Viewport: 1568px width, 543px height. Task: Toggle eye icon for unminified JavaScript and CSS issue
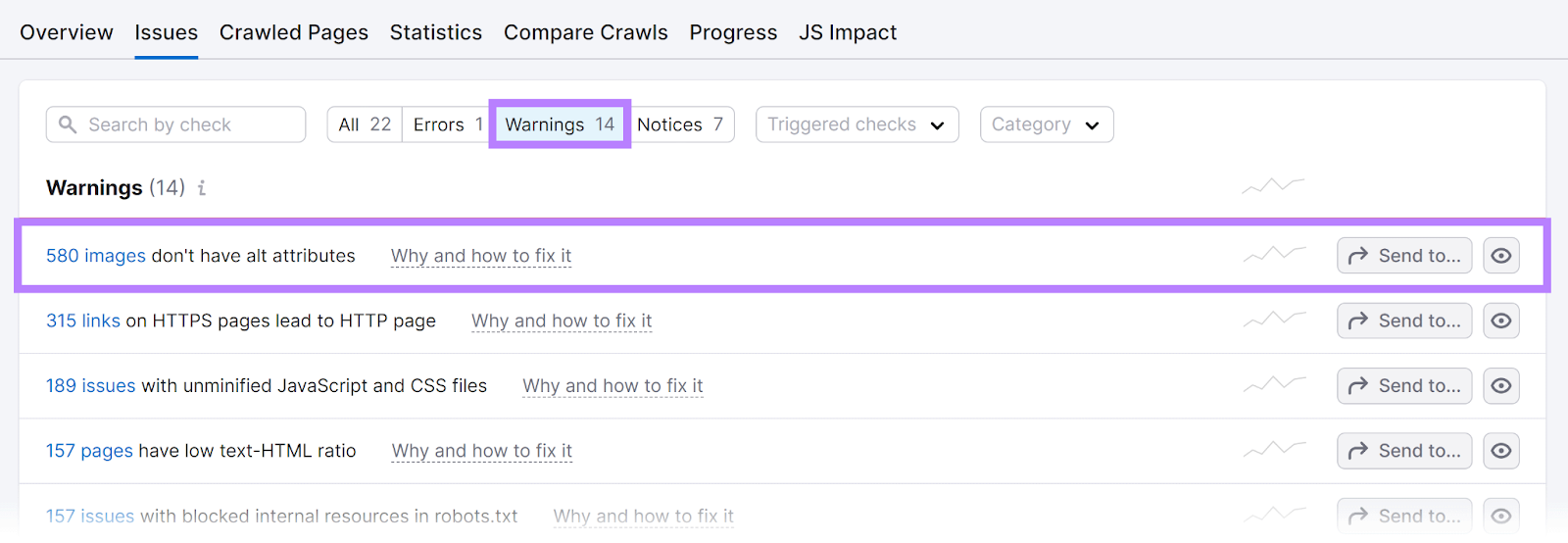tap(1500, 386)
